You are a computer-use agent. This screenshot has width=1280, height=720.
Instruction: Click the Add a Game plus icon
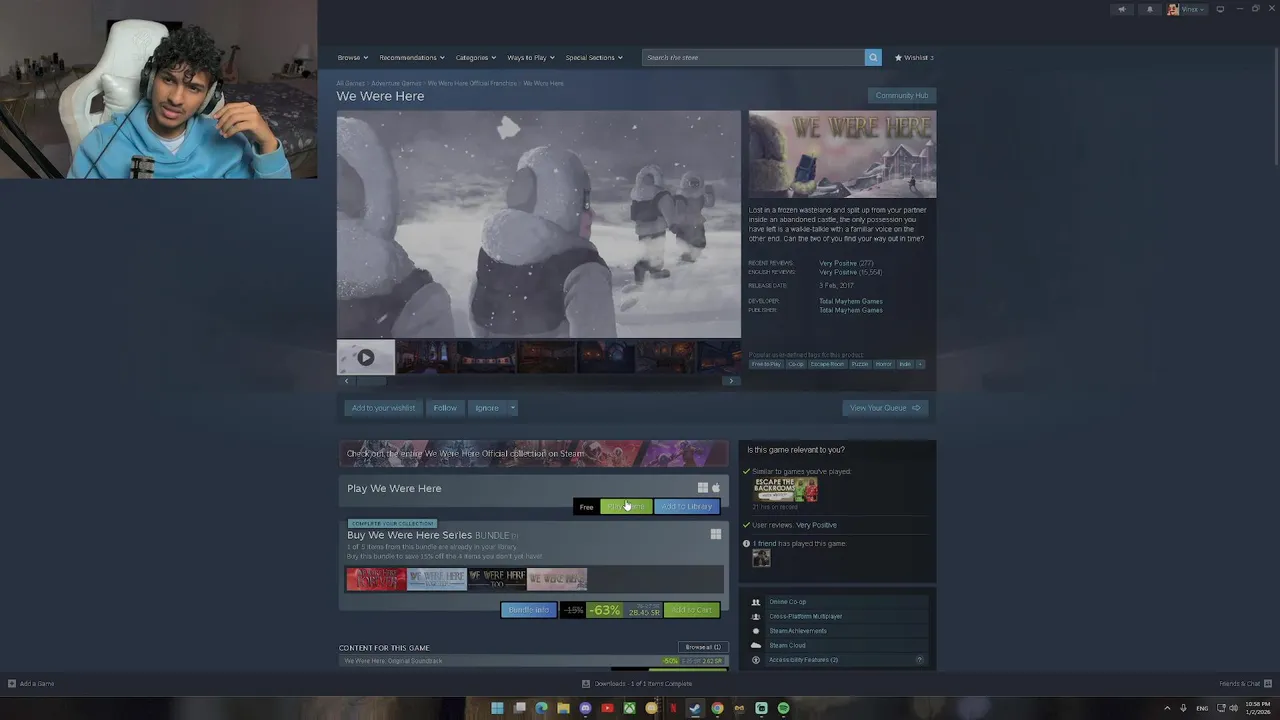[x=12, y=684]
